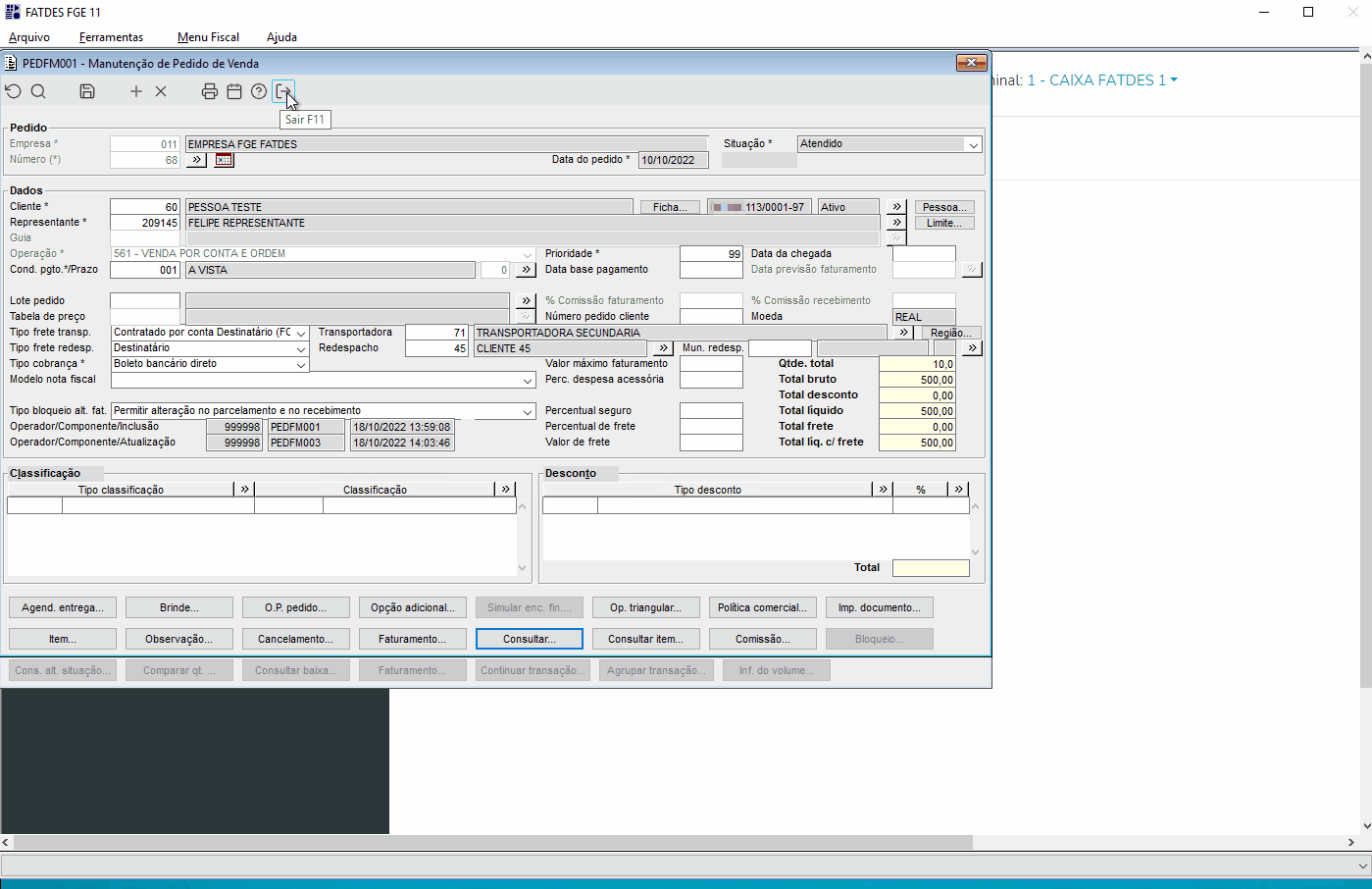Click the Prioridade field showing 99

(x=711, y=254)
